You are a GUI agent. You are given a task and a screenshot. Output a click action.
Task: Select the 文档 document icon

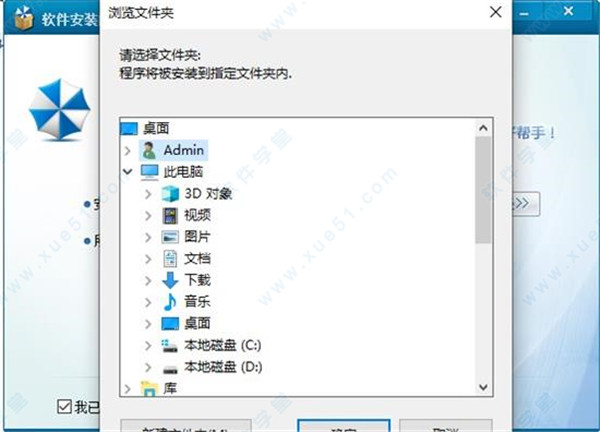tap(170, 259)
